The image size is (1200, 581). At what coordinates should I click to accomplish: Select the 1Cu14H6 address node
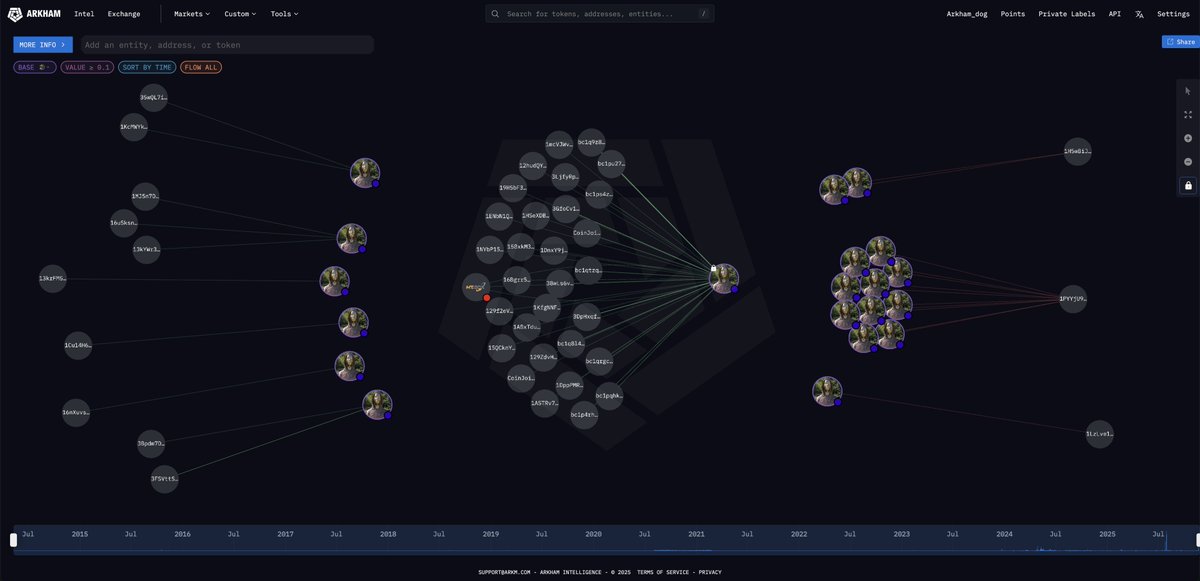[78, 346]
